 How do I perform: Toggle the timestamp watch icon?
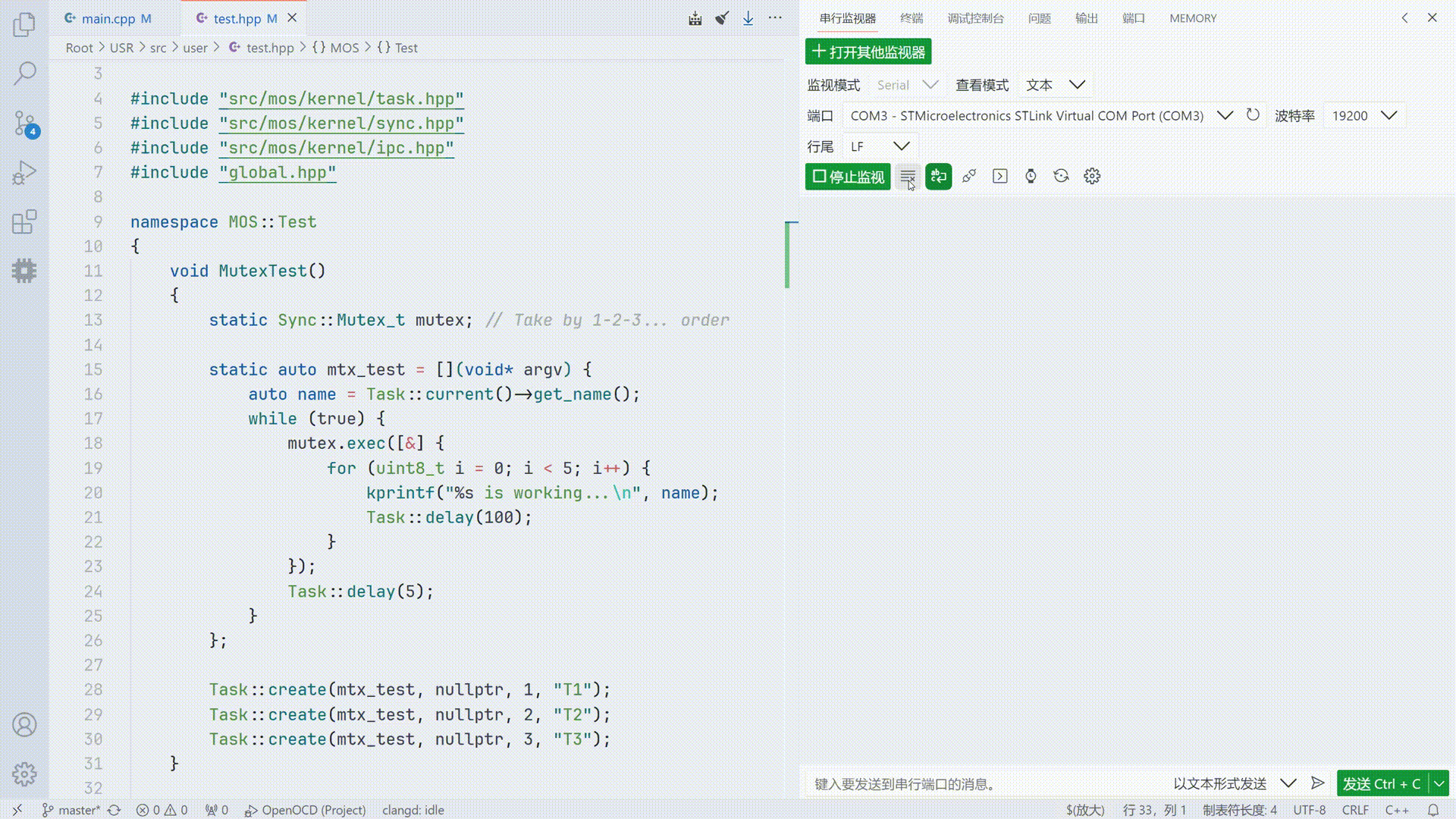click(x=1031, y=177)
